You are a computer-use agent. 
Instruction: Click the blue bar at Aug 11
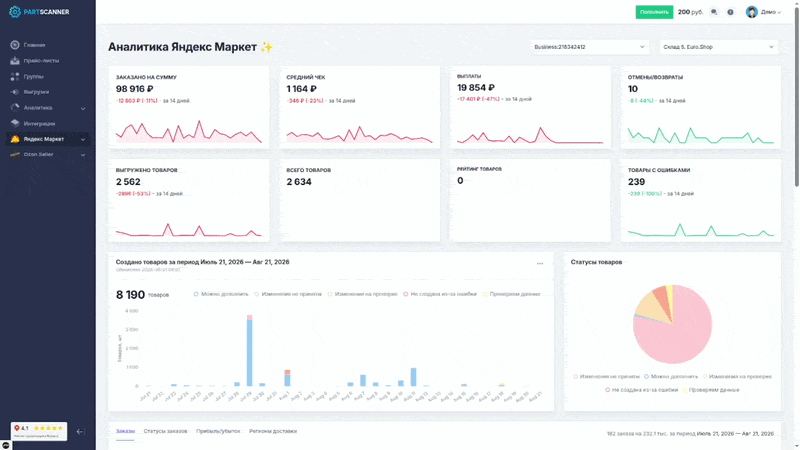click(x=413, y=377)
